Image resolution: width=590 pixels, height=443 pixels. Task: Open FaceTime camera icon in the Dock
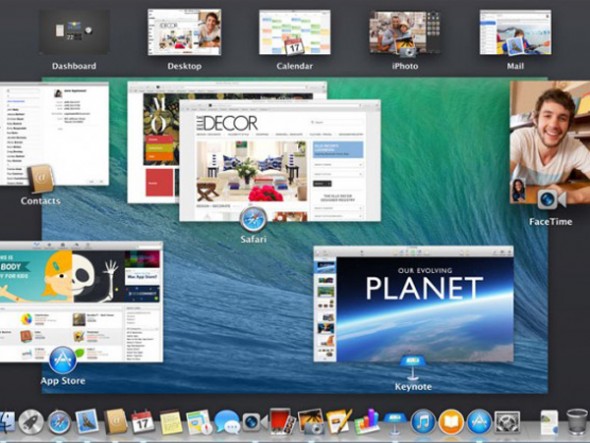click(x=255, y=422)
